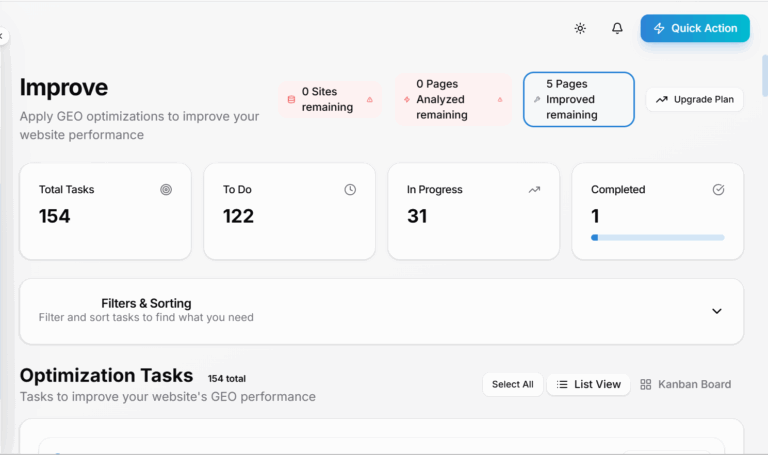Click the warning triangle in Sites remaining badge
This screenshot has width=768, height=455.
(370, 100)
